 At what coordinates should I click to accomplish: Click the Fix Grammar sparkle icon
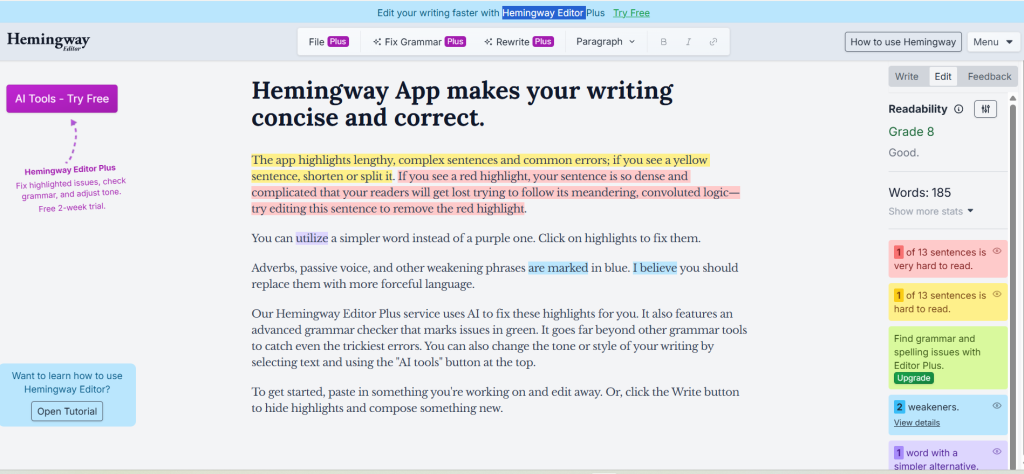click(377, 42)
